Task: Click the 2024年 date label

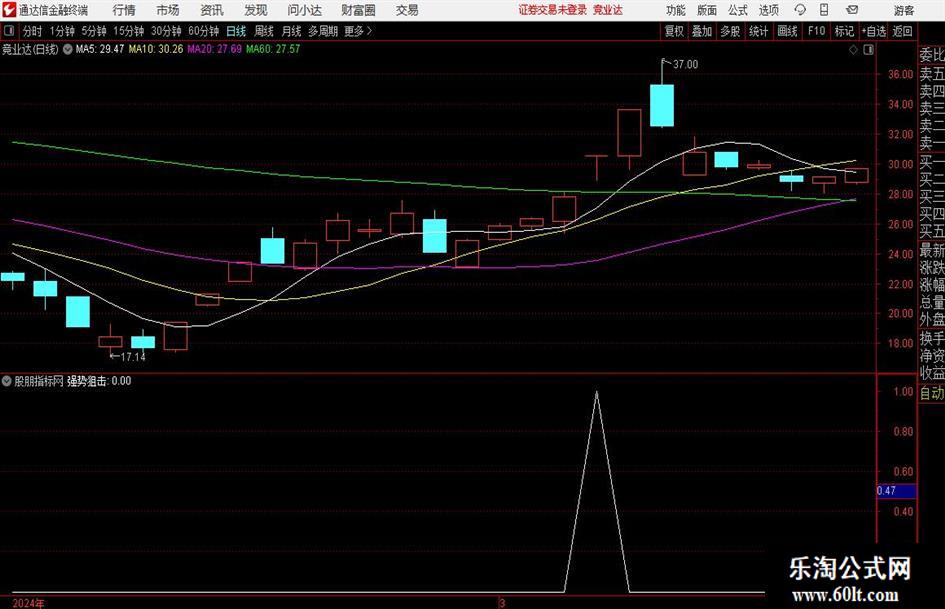Action: [x=28, y=603]
